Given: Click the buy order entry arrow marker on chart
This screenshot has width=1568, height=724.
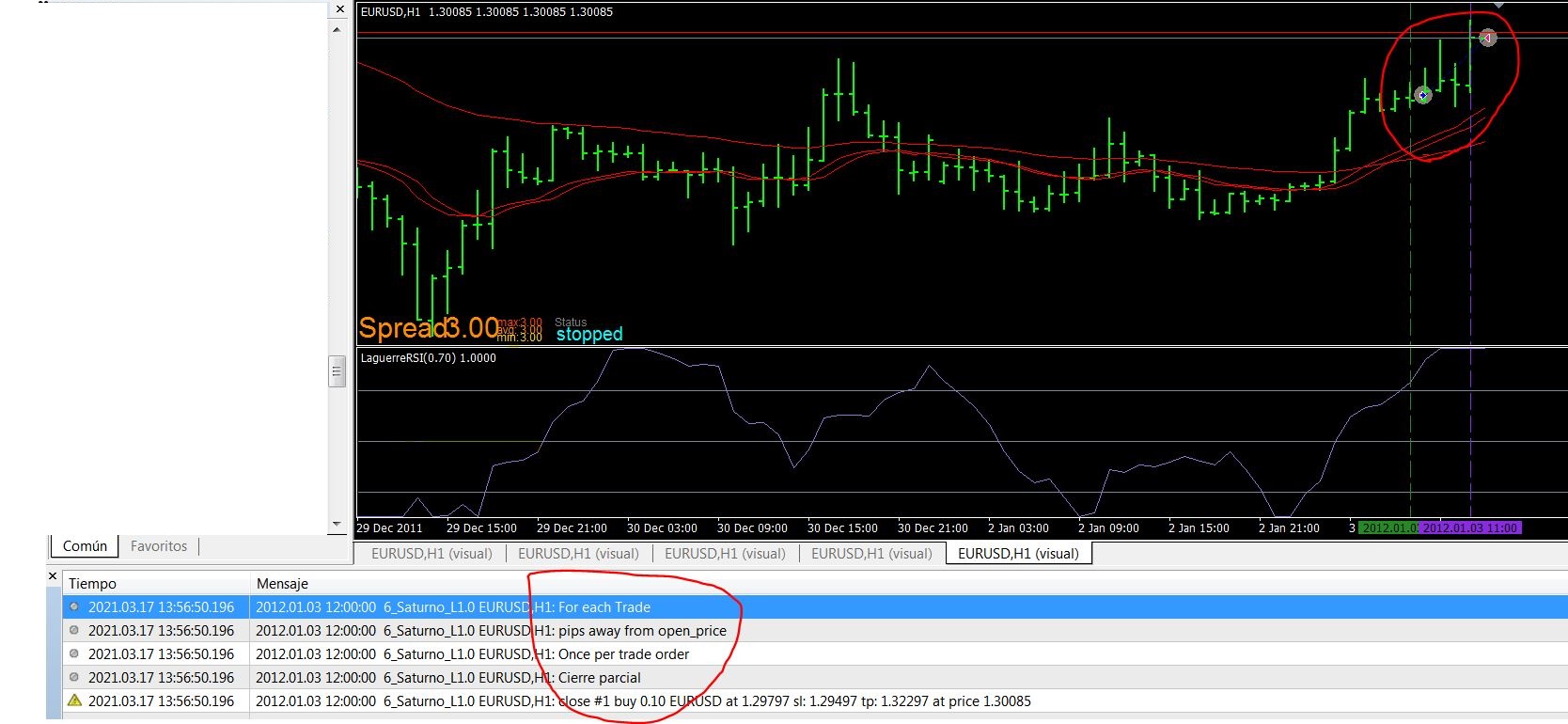Looking at the screenshot, I should (x=1423, y=95).
